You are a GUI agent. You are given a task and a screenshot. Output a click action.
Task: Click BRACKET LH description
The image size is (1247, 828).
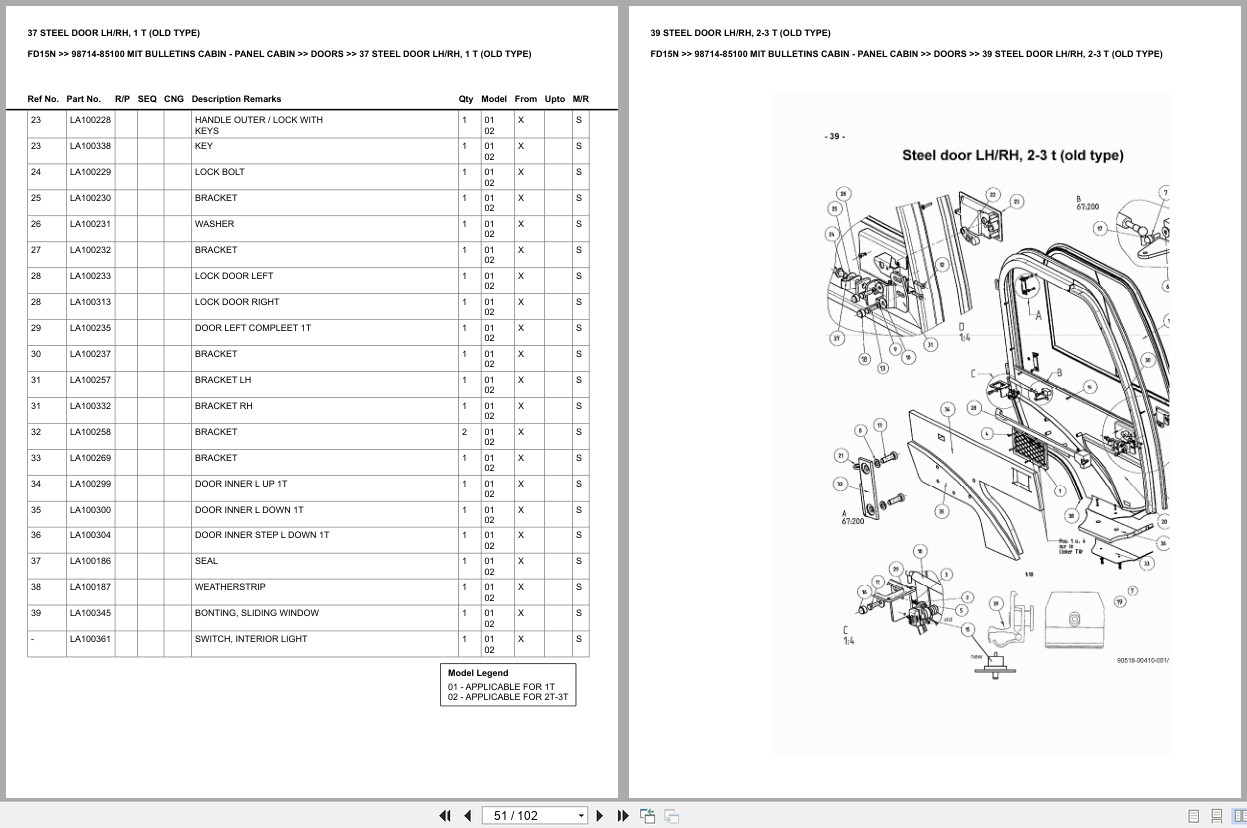click(x=223, y=380)
